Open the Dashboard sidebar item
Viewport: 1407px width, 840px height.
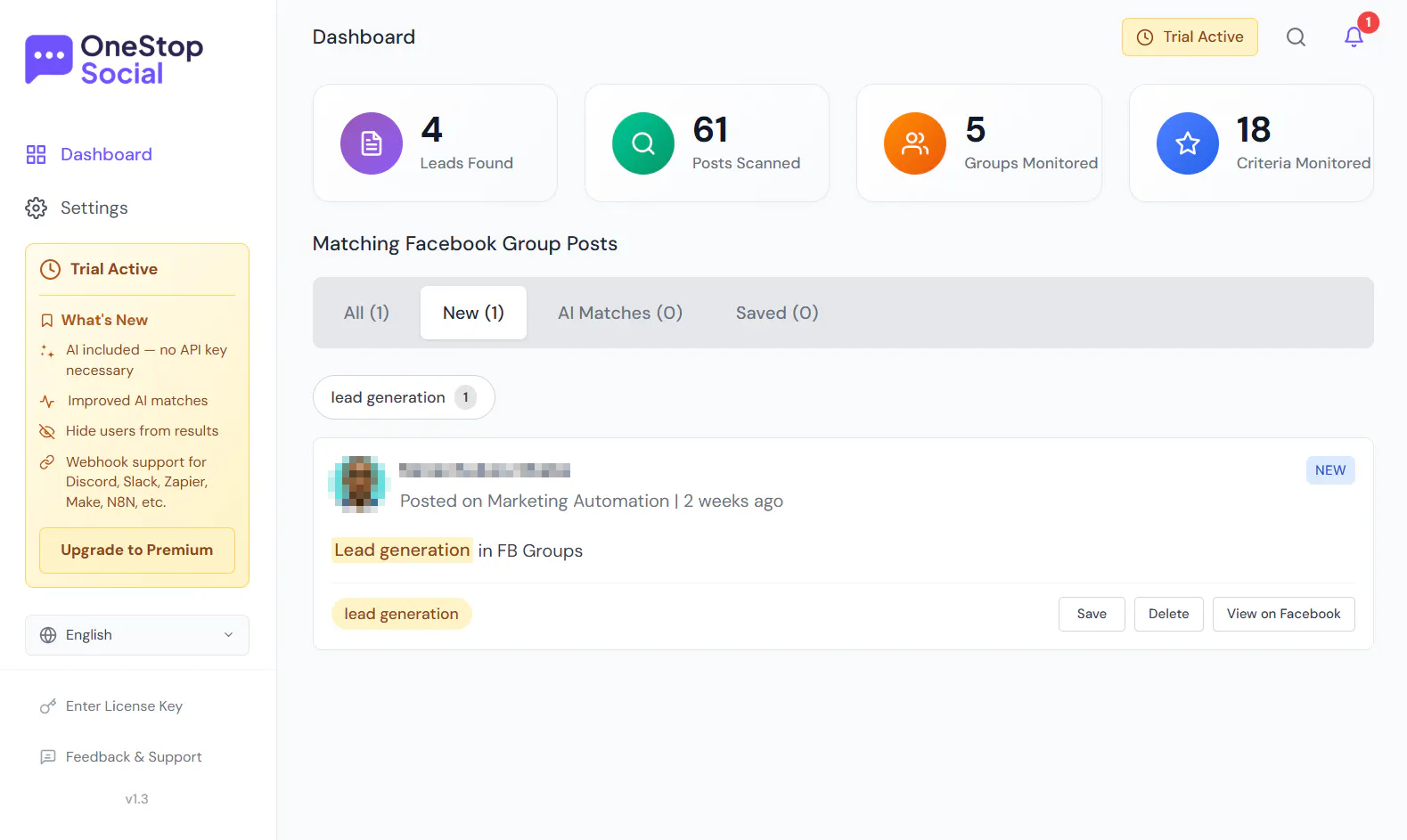106,155
